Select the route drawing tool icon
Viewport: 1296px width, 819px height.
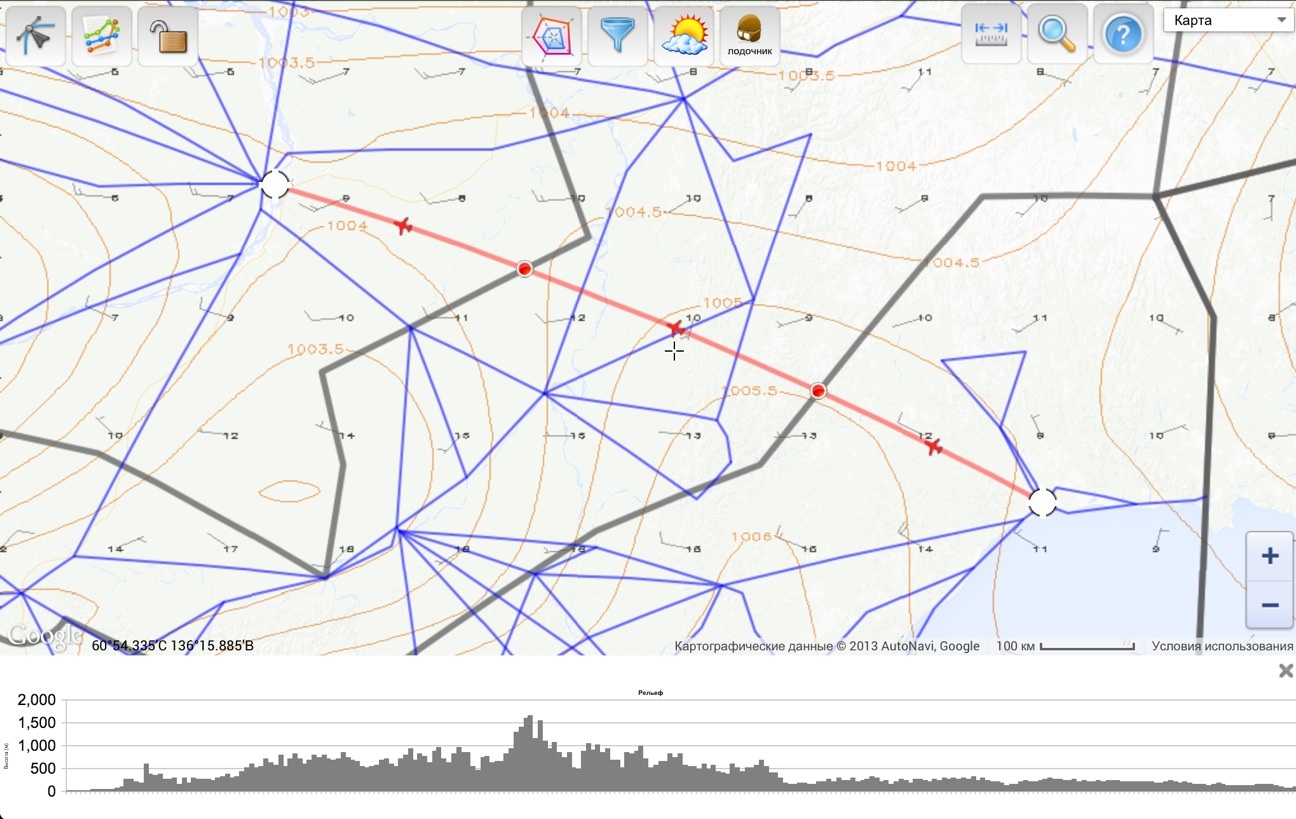click(37, 36)
